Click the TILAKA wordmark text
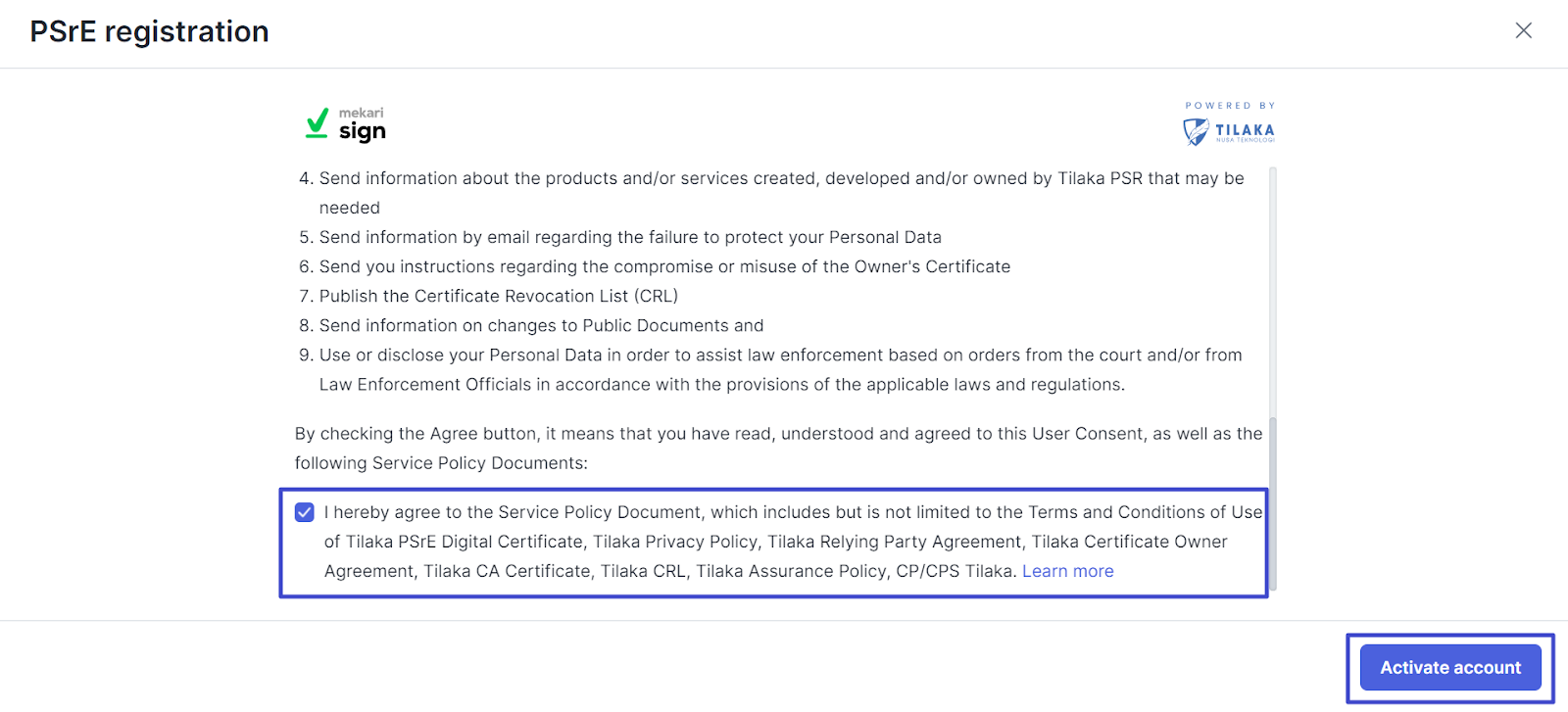1568x712 pixels. 1245,130
